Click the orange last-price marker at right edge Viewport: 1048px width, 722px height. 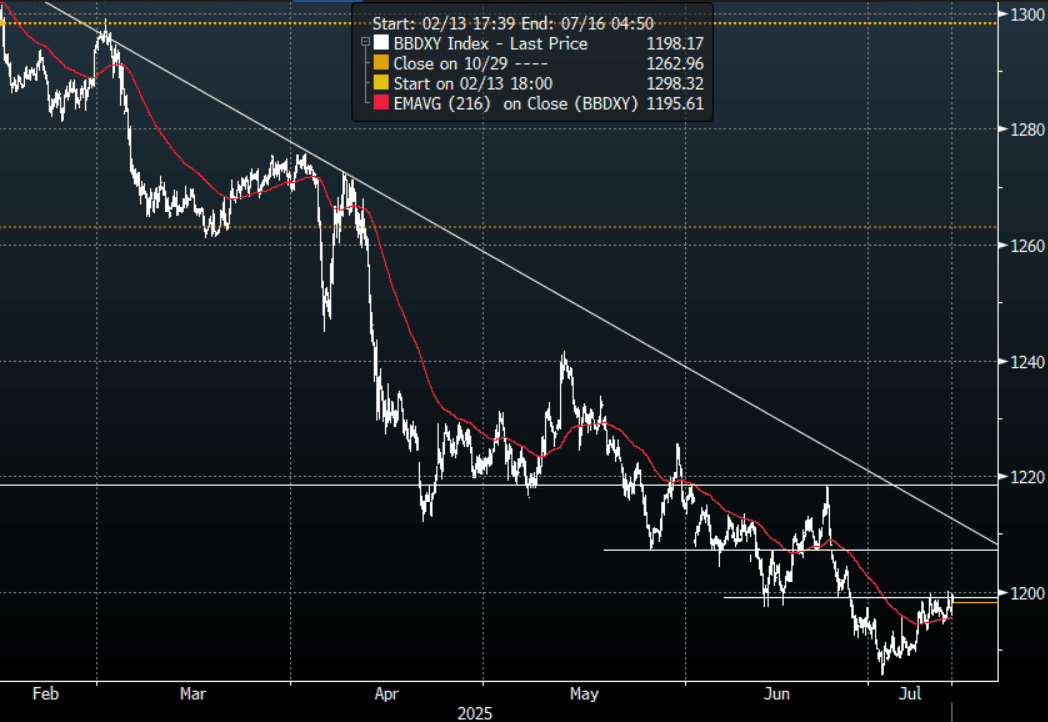tap(975, 602)
